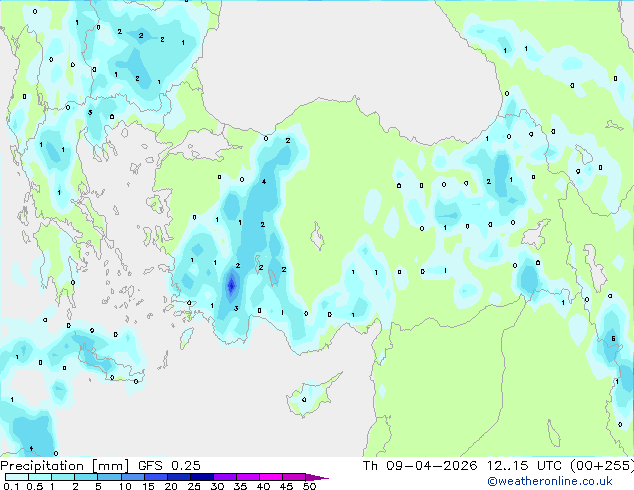The height and width of the screenshot is (490, 634).
Task: Select the legend swatch between 2 and 5
Action: [x=86, y=477]
